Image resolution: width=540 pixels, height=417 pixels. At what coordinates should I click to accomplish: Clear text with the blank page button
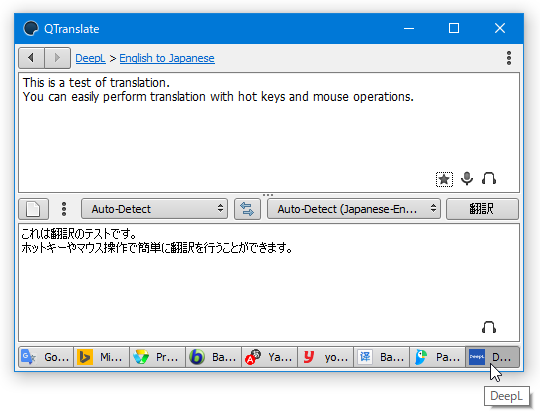coord(33,209)
